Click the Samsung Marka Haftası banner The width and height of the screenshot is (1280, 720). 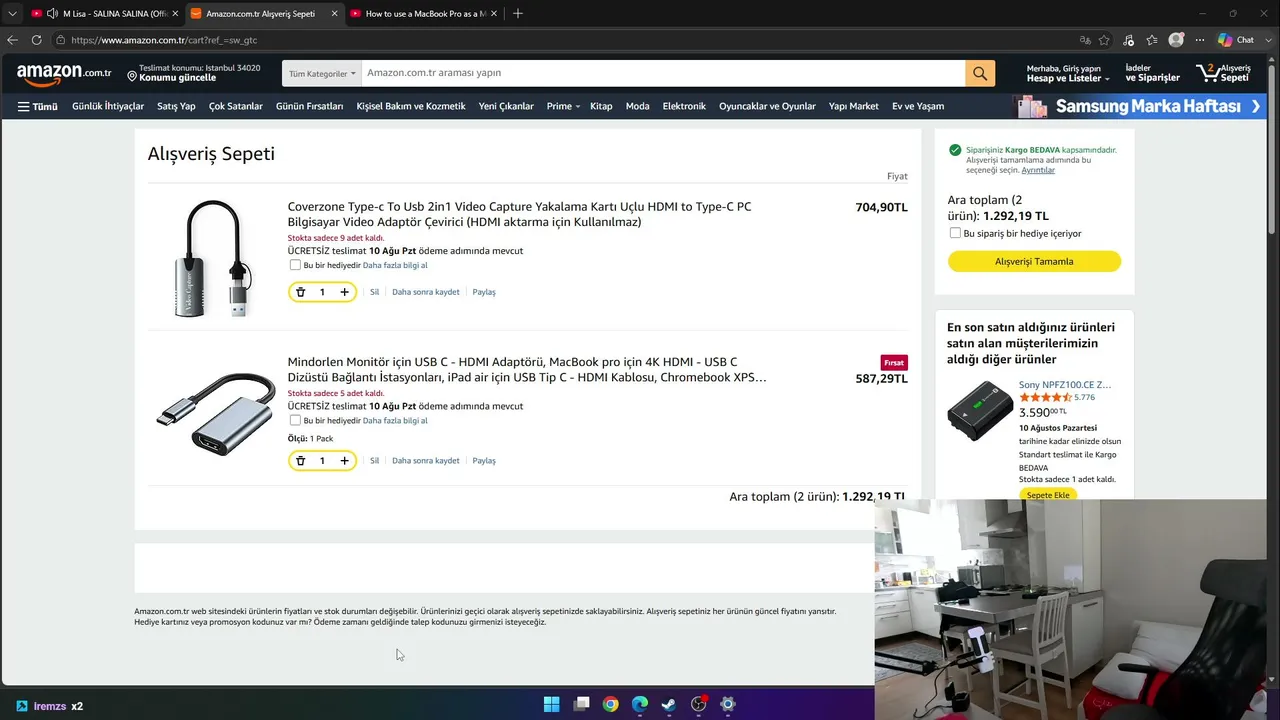pos(1139,106)
